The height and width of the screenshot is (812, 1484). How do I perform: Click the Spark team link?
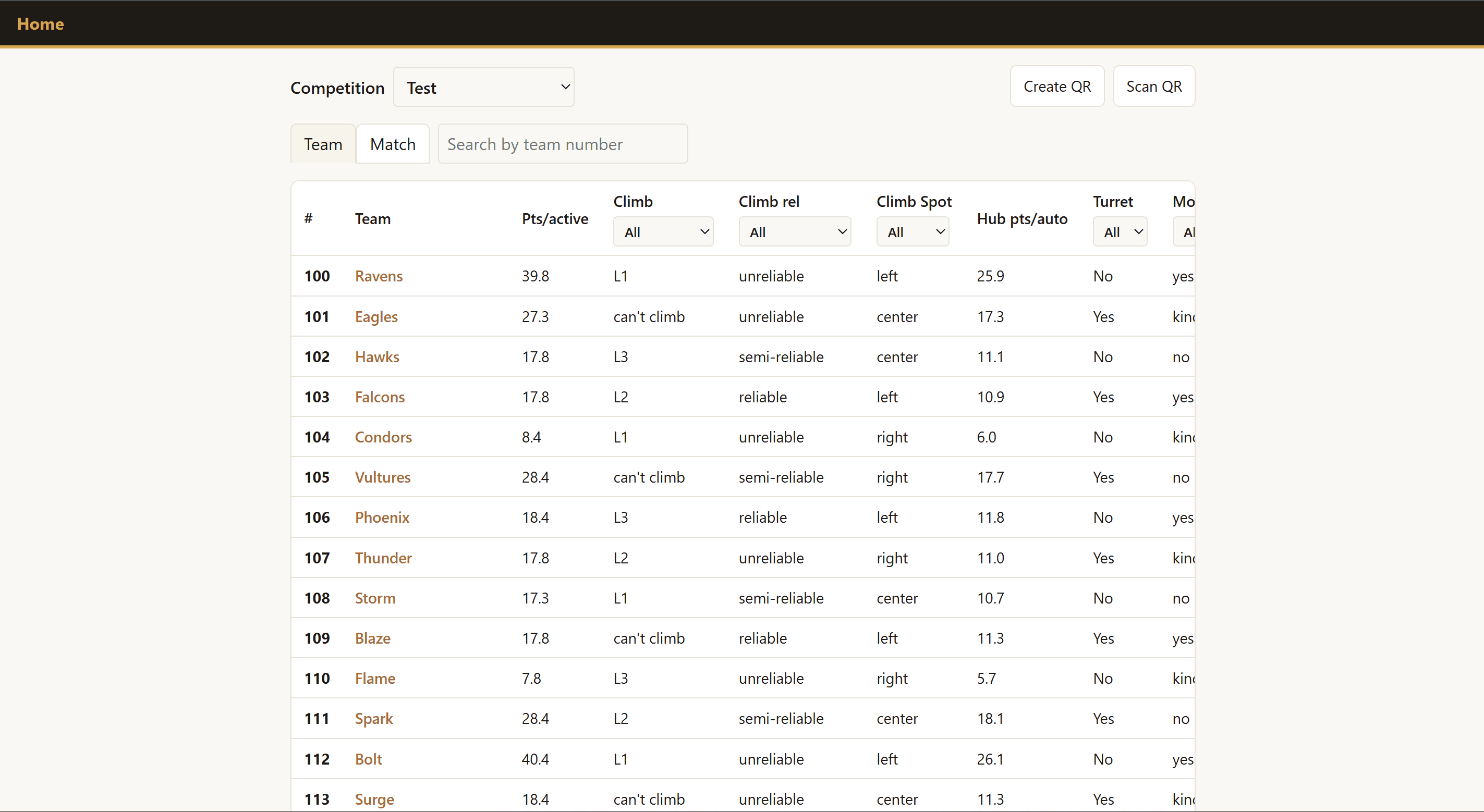click(x=374, y=718)
